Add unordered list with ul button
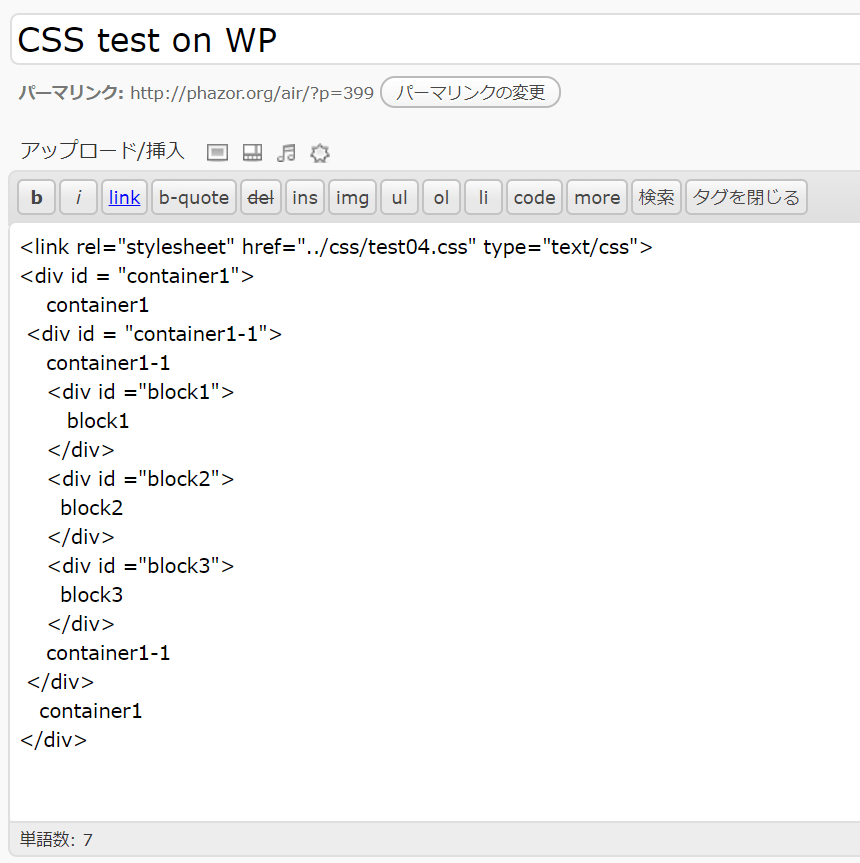The height and width of the screenshot is (863, 860). (x=399, y=197)
